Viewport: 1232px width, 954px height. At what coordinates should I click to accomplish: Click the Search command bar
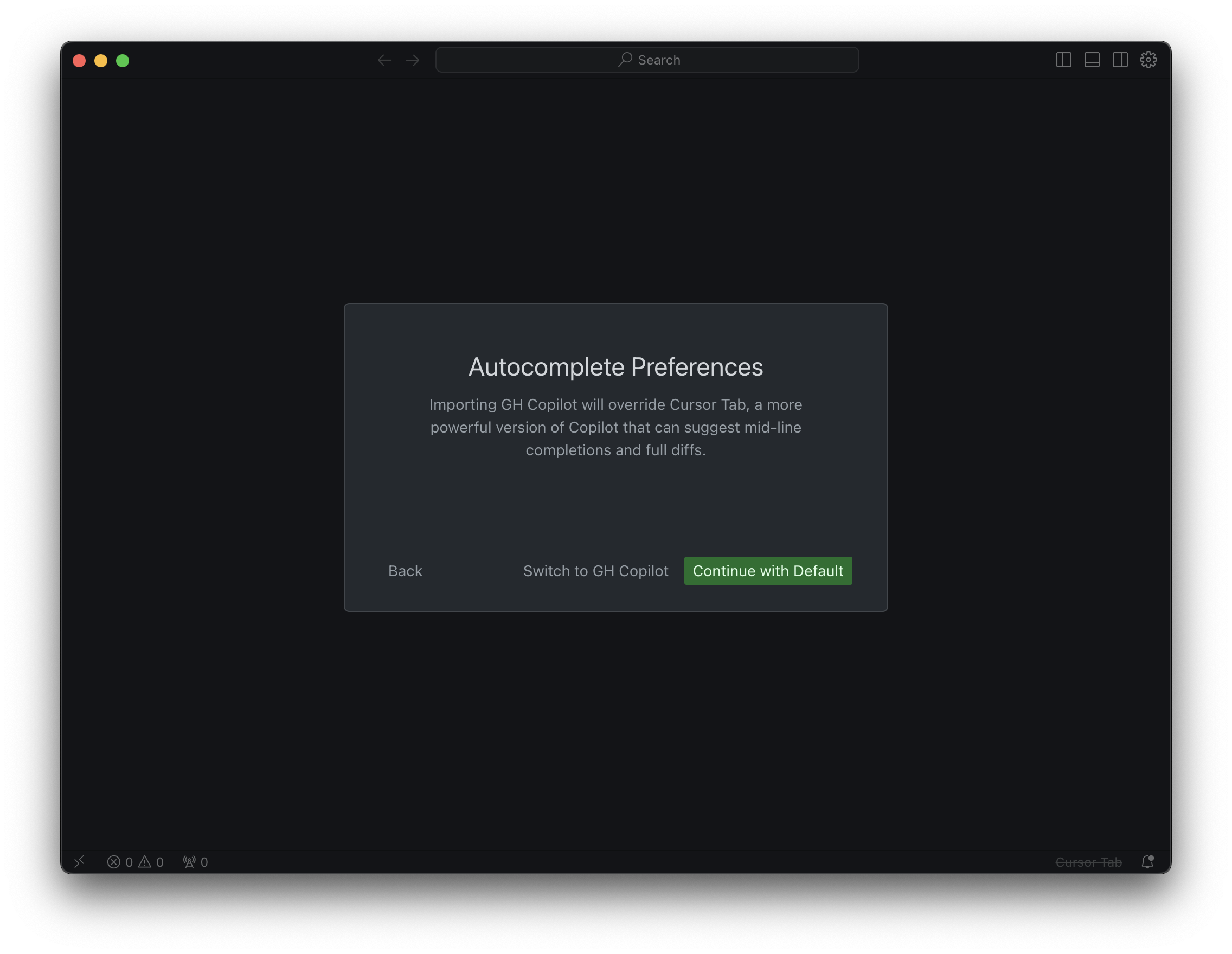pyautogui.click(x=647, y=60)
